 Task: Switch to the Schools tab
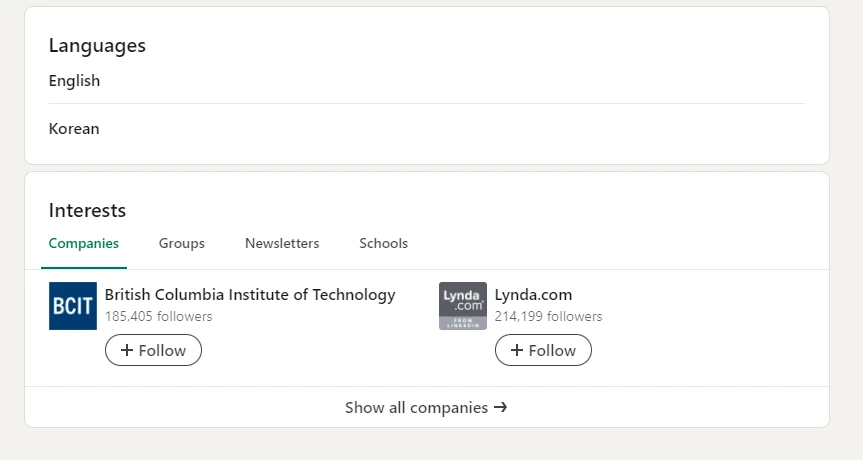tap(383, 243)
